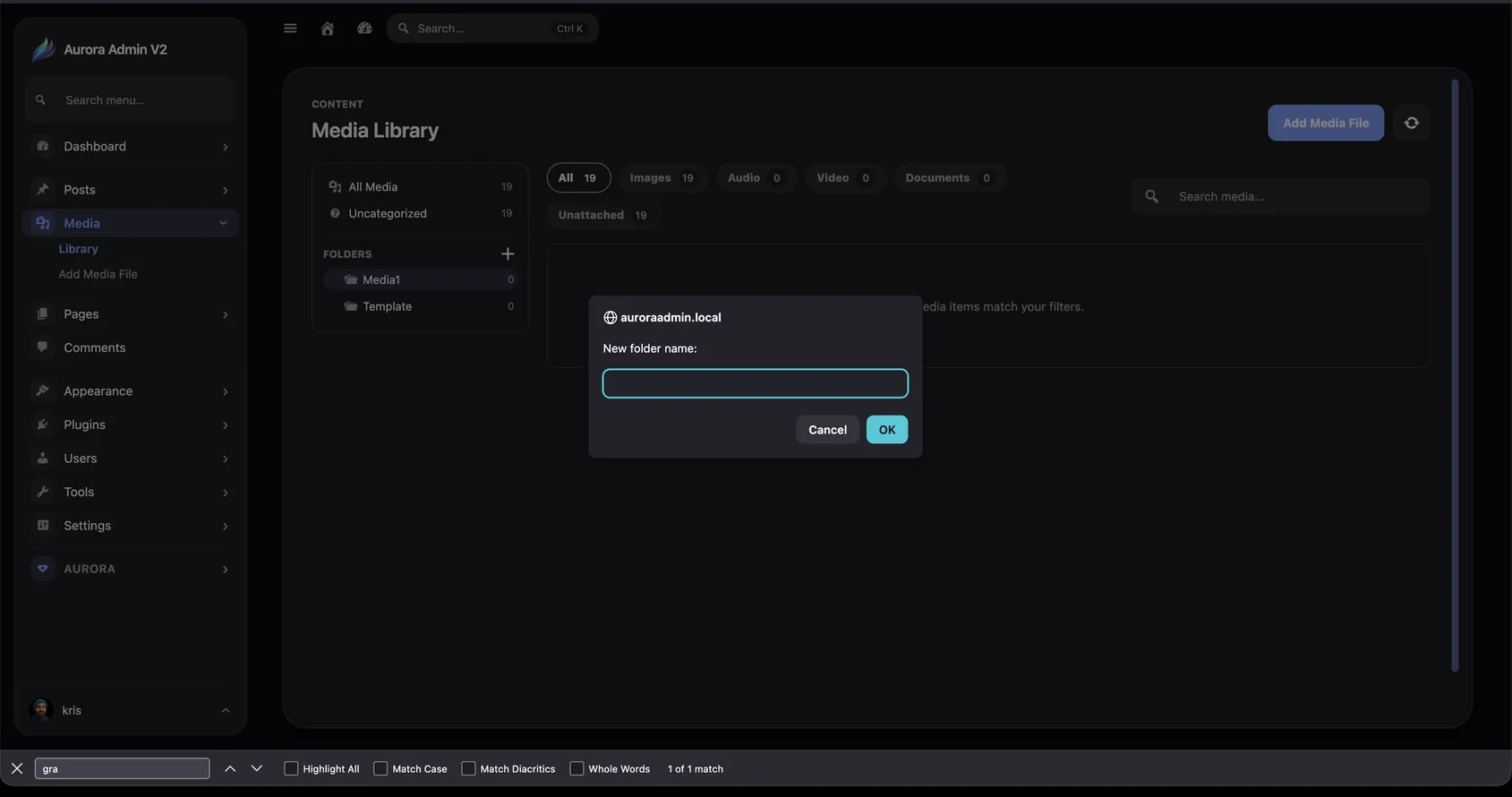Select the Media1 folder row
The width and height of the screenshot is (1512, 797).
(420, 280)
